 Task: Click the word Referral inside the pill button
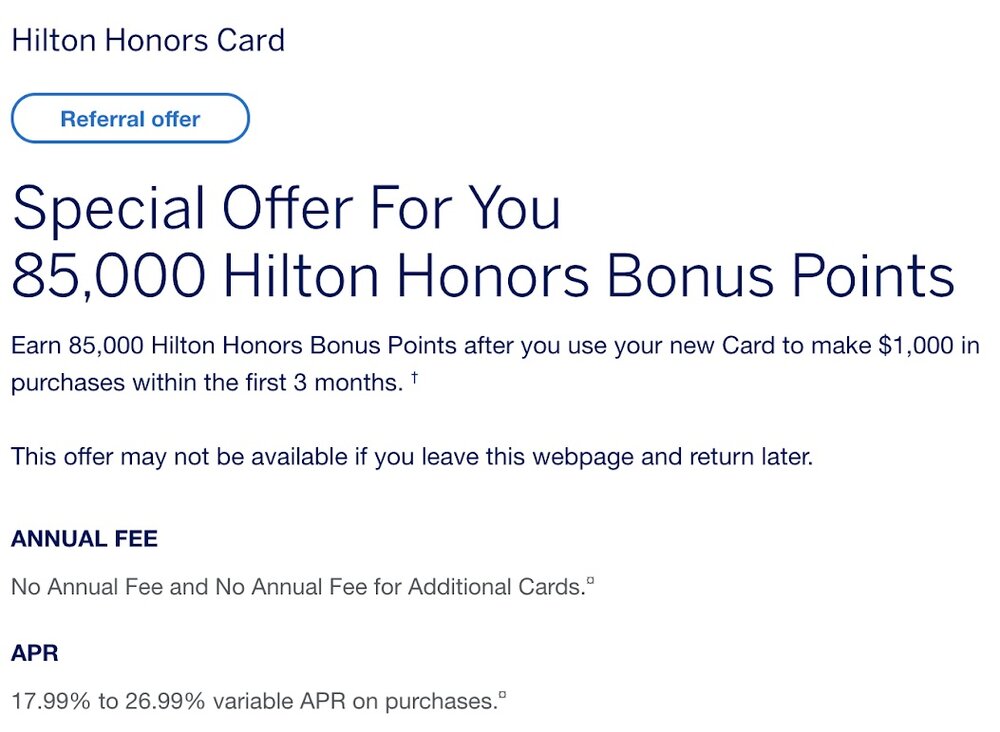tap(103, 119)
